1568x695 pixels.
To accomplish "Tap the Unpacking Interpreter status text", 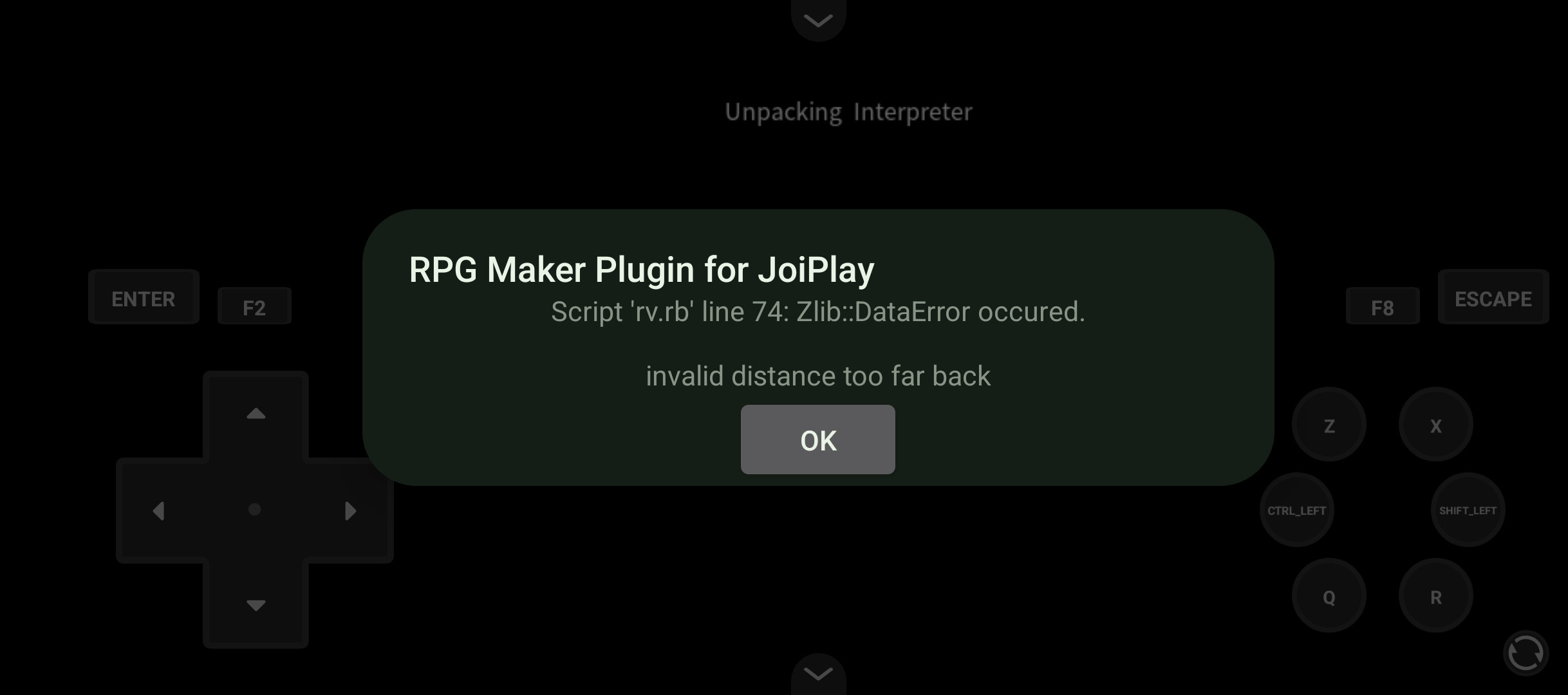I will point(848,112).
